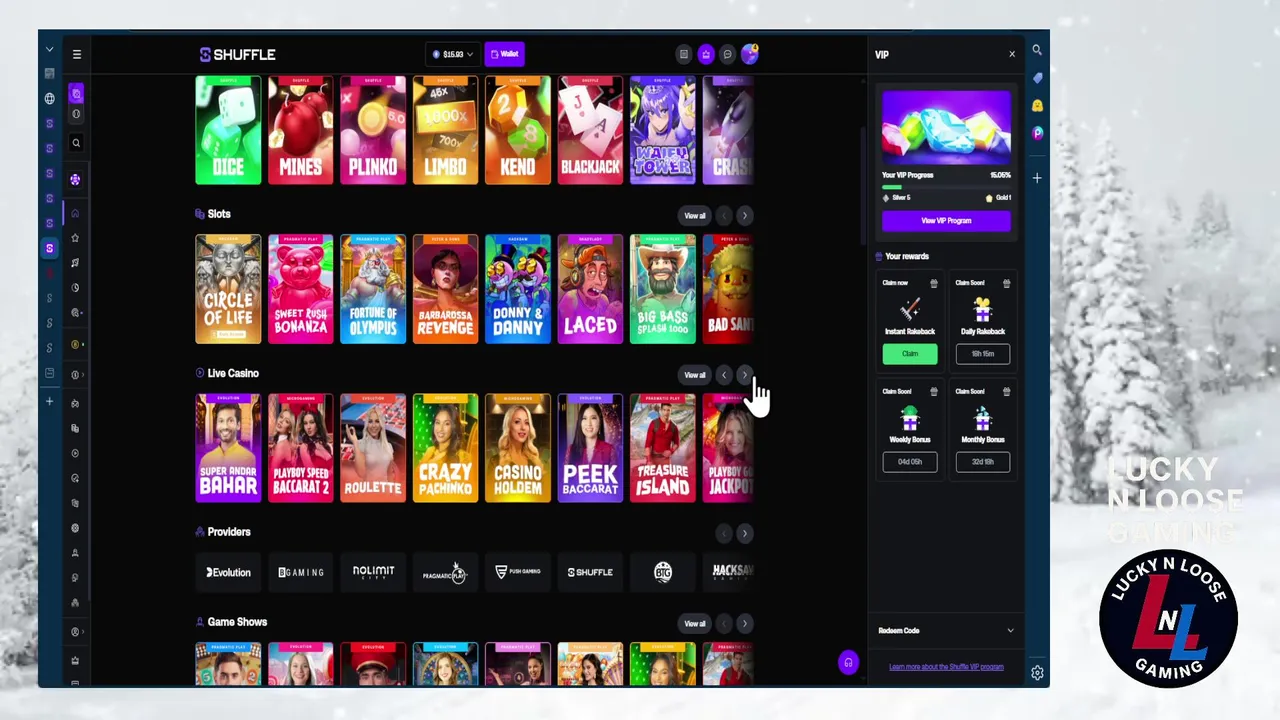Screen dimensions: 1280x720
Task: Show info for Weekly Bonus reward
Action: click(934, 391)
